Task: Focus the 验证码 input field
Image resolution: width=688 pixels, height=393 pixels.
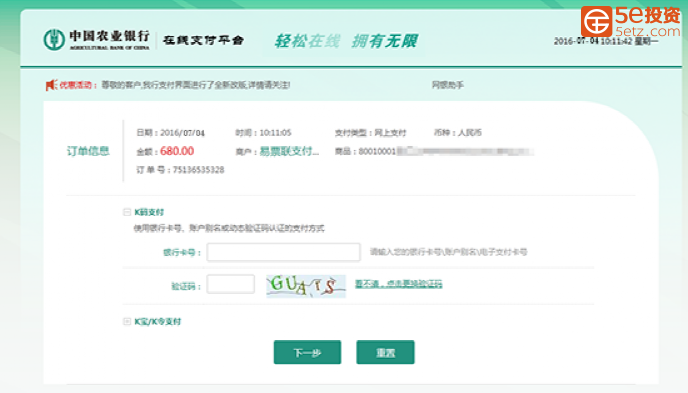Action: tap(231, 284)
